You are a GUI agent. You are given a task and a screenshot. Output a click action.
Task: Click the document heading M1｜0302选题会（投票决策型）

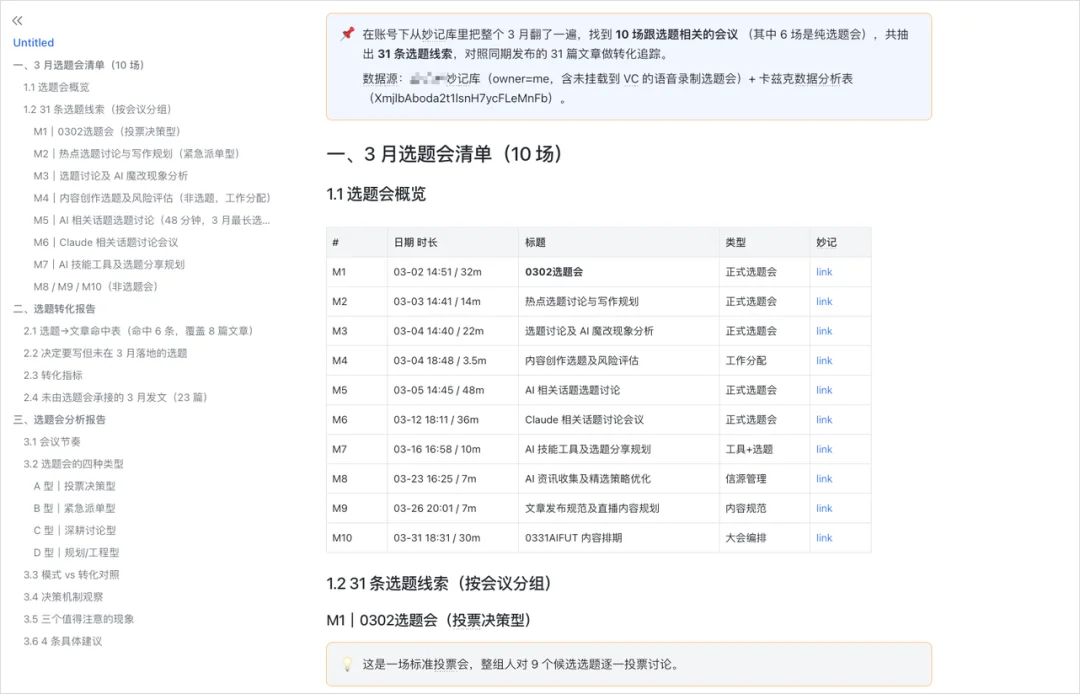(x=430, y=620)
